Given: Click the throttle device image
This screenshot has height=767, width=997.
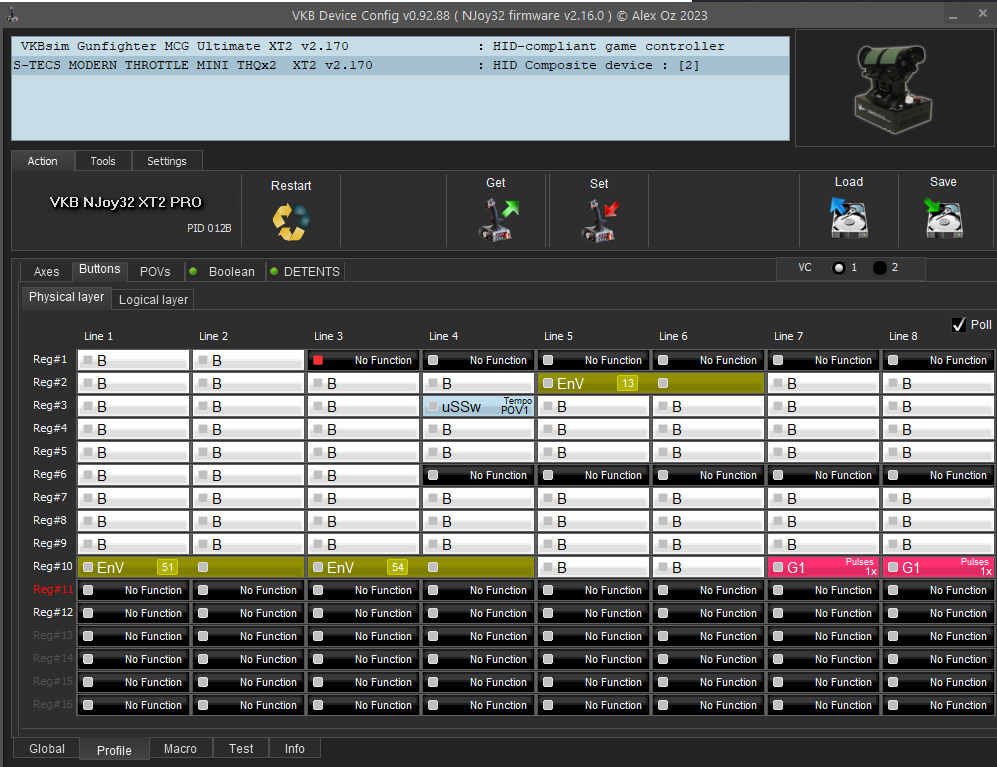Looking at the screenshot, I should click(894, 88).
